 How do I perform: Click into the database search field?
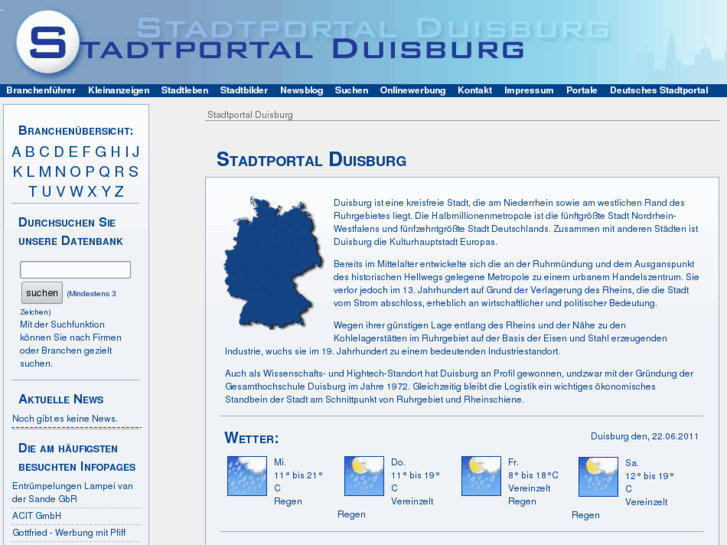(x=75, y=269)
